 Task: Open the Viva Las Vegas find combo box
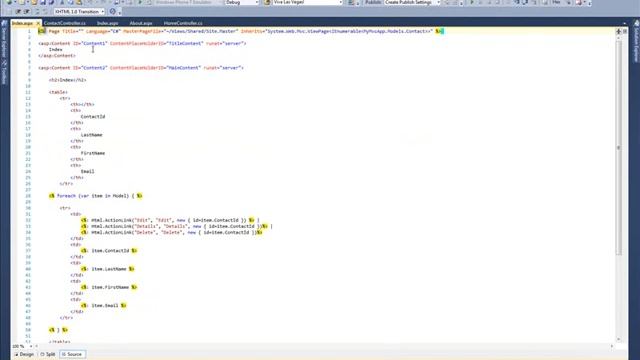pos(307,2)
